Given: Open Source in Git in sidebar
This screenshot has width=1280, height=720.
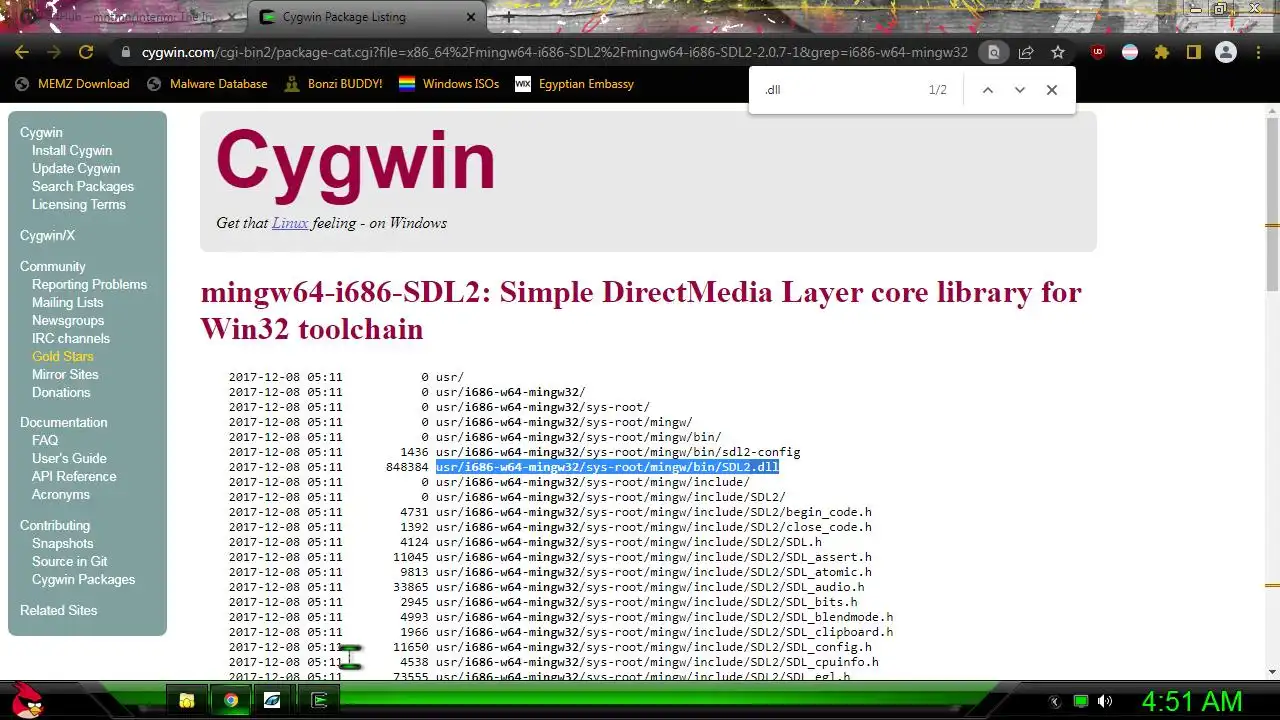Looking at the screenshot, I should (x=69, y=561).
